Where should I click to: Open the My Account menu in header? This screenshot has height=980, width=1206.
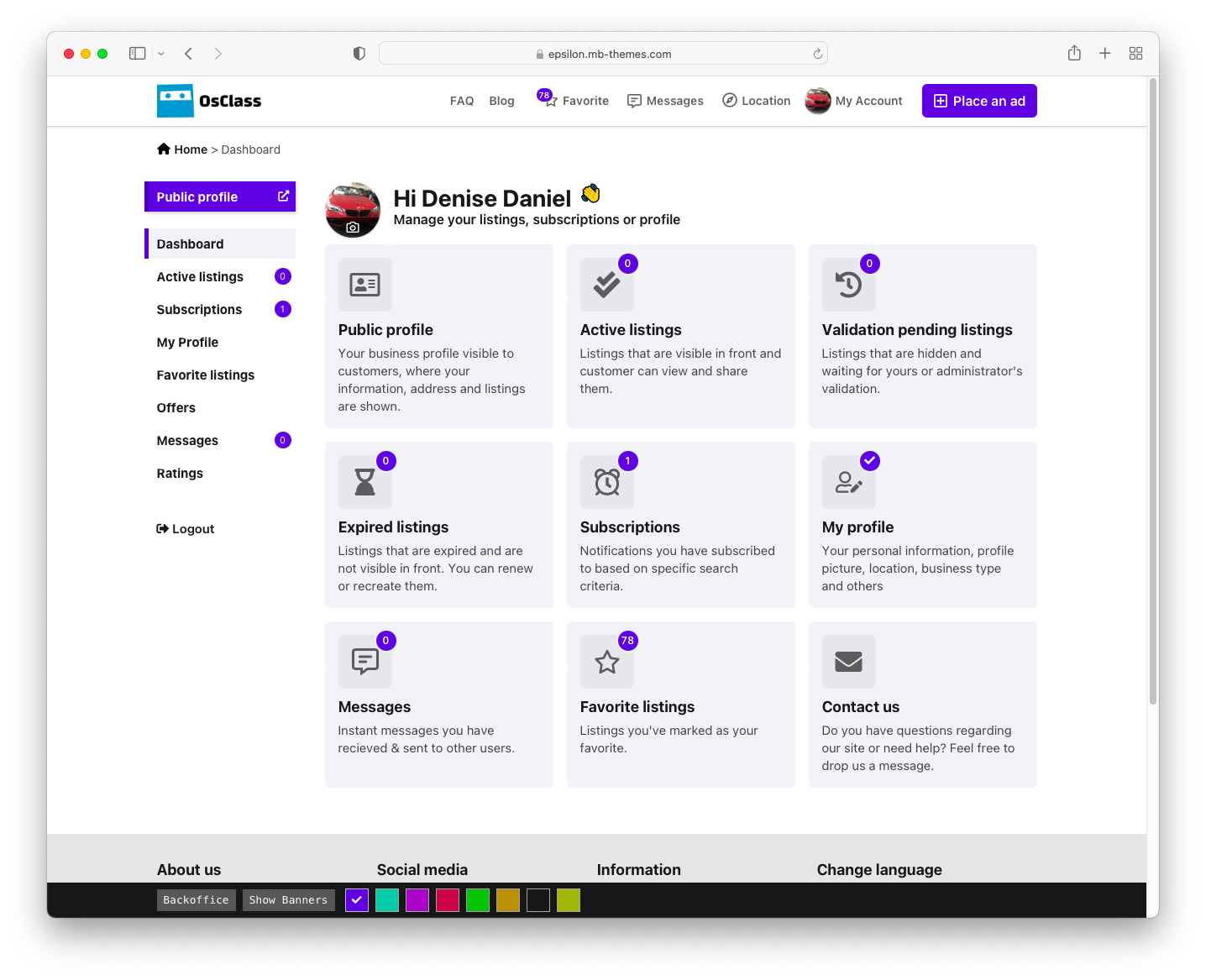tap(854, 101)
